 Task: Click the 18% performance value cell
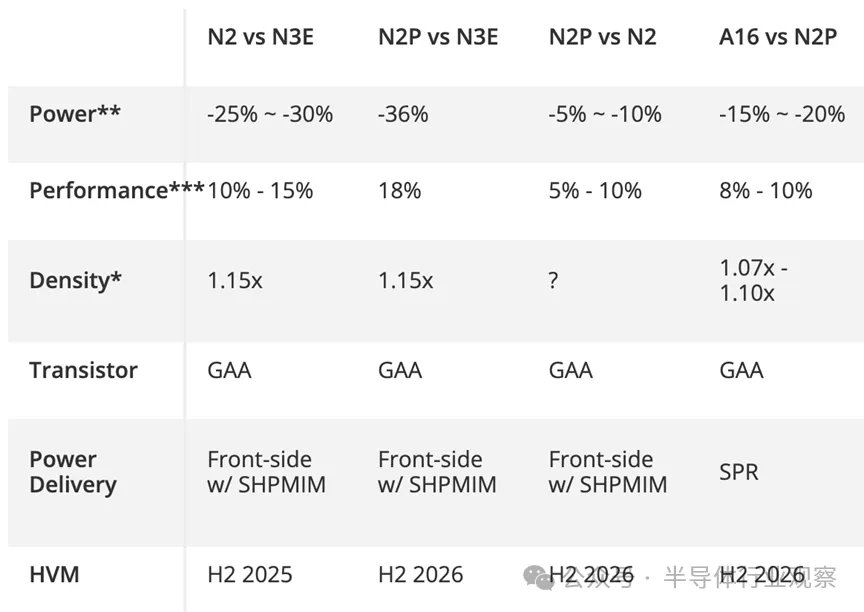click(x=399, y=190)
